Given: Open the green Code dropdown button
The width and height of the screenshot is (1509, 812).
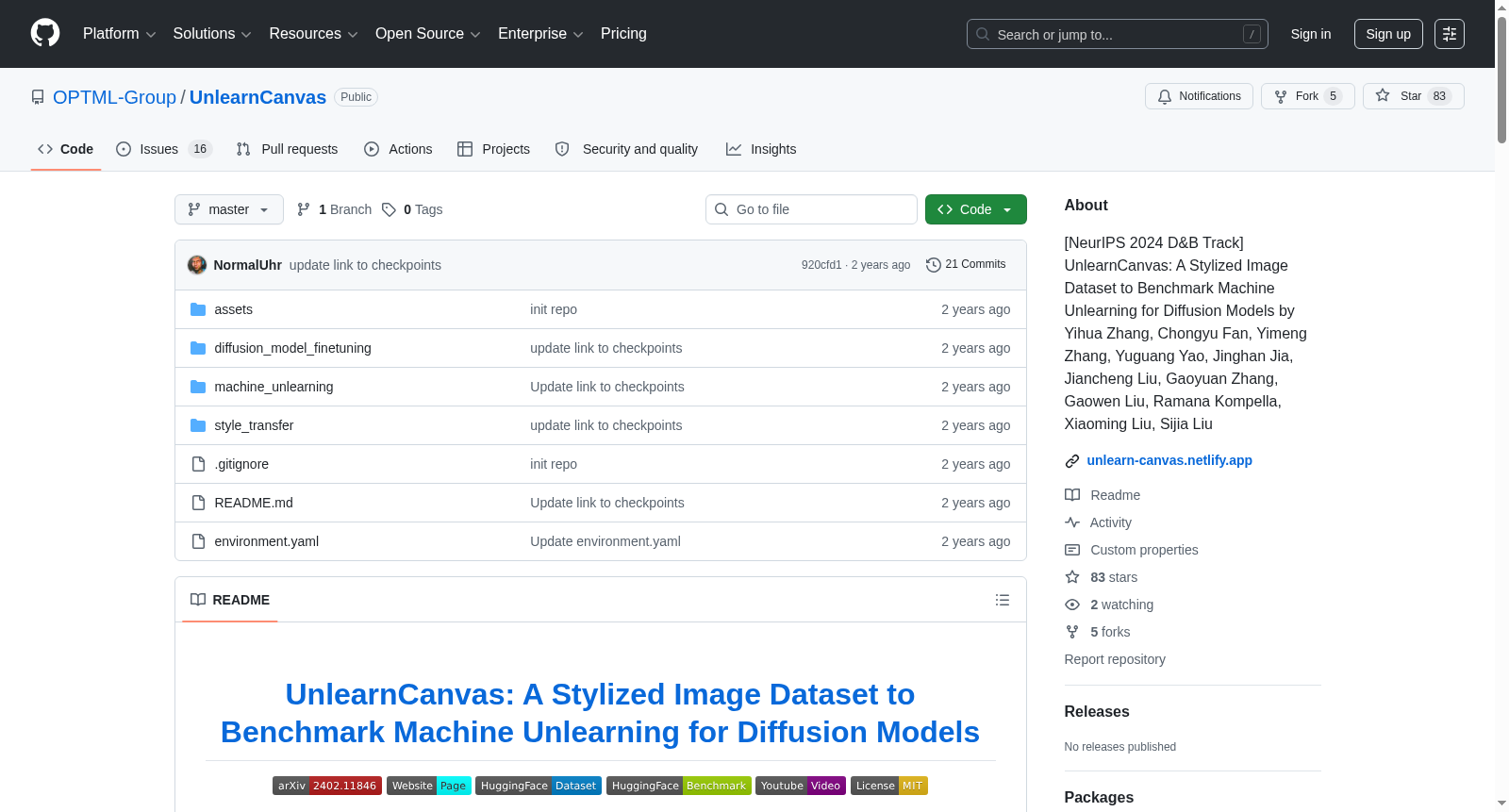Looking at the screenshot, I should pyautogui.click(x=976, y=209).
